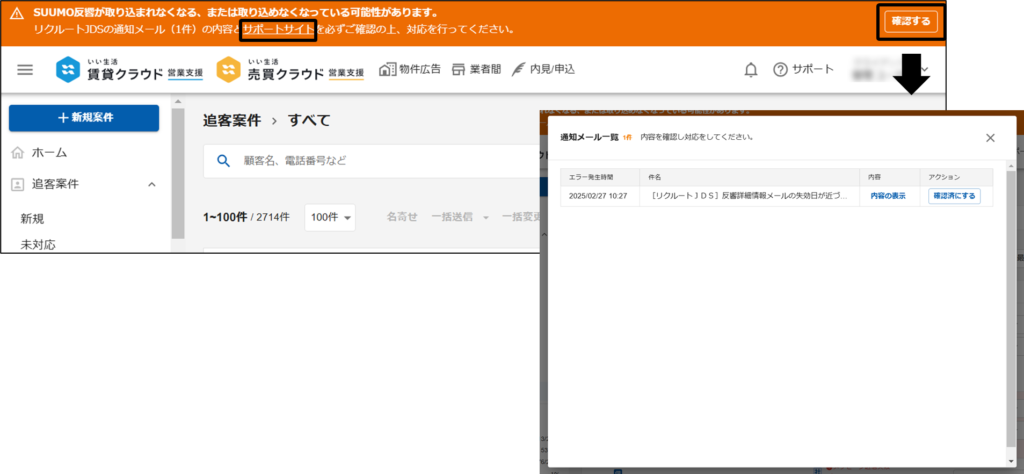Open 内見/申込 in the top navigation
This screenshot has height=474, width=1024.
click(x=543, y=69)
